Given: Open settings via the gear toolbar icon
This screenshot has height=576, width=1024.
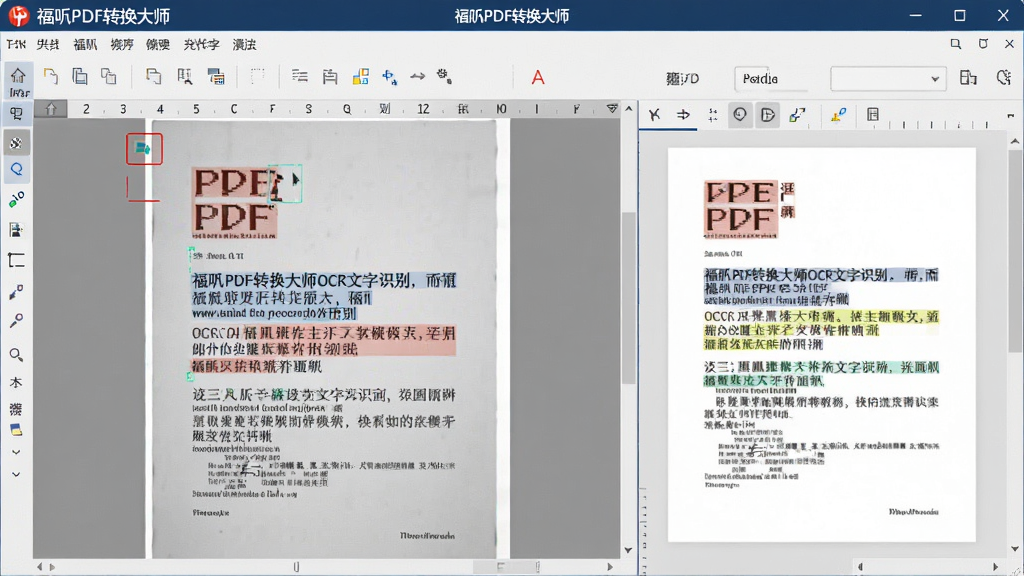Looking at the screenshot, I should (x=444, y=76).
